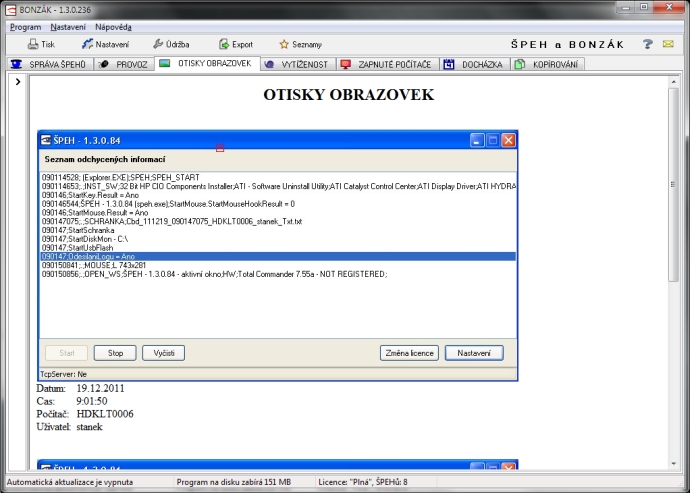Select the StartUsbFlash log line
Image resolution: width=690 pixels, height=493 pixels.
click(77, 248)
